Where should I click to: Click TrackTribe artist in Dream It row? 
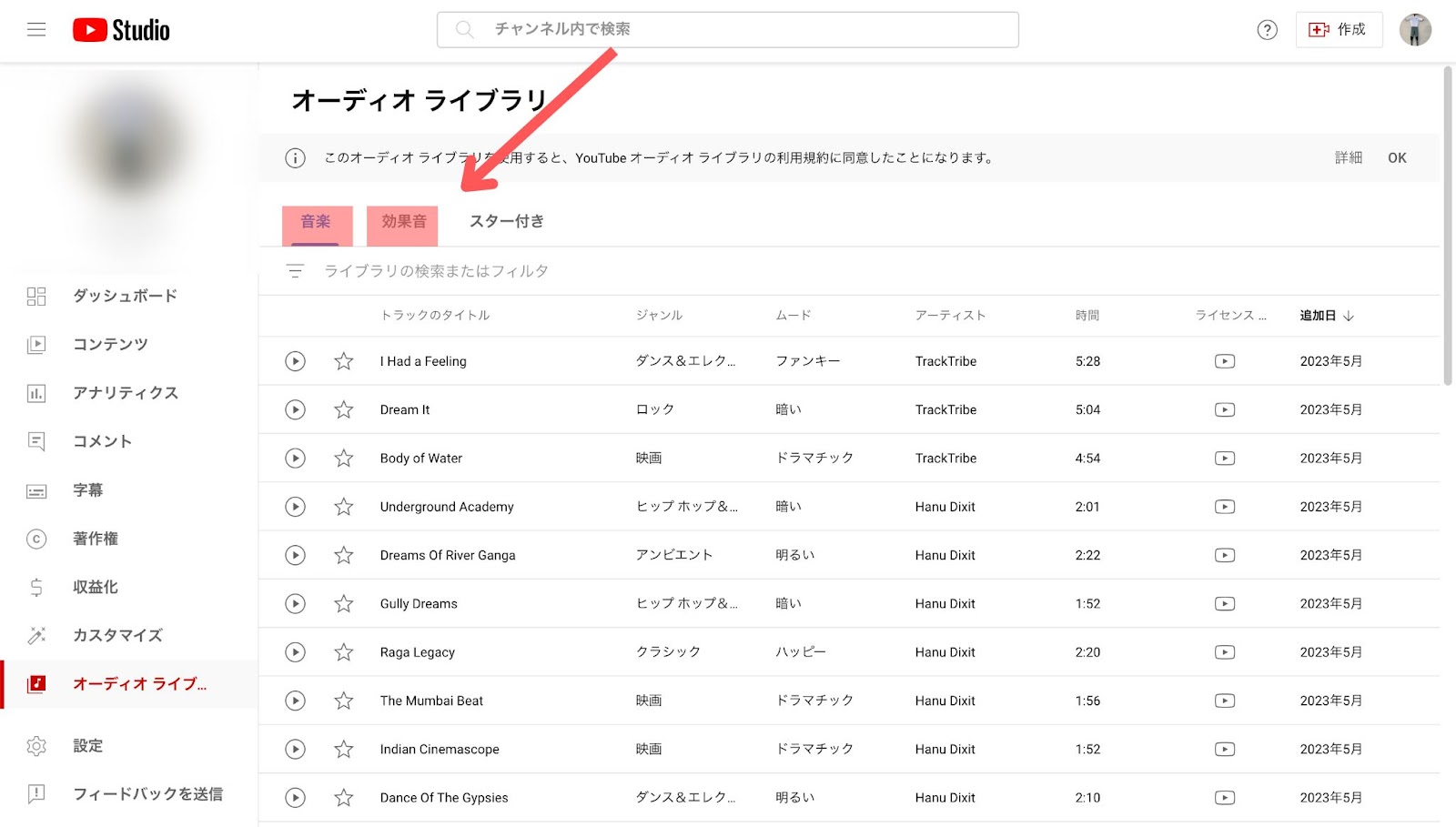[x=945, y=409]
